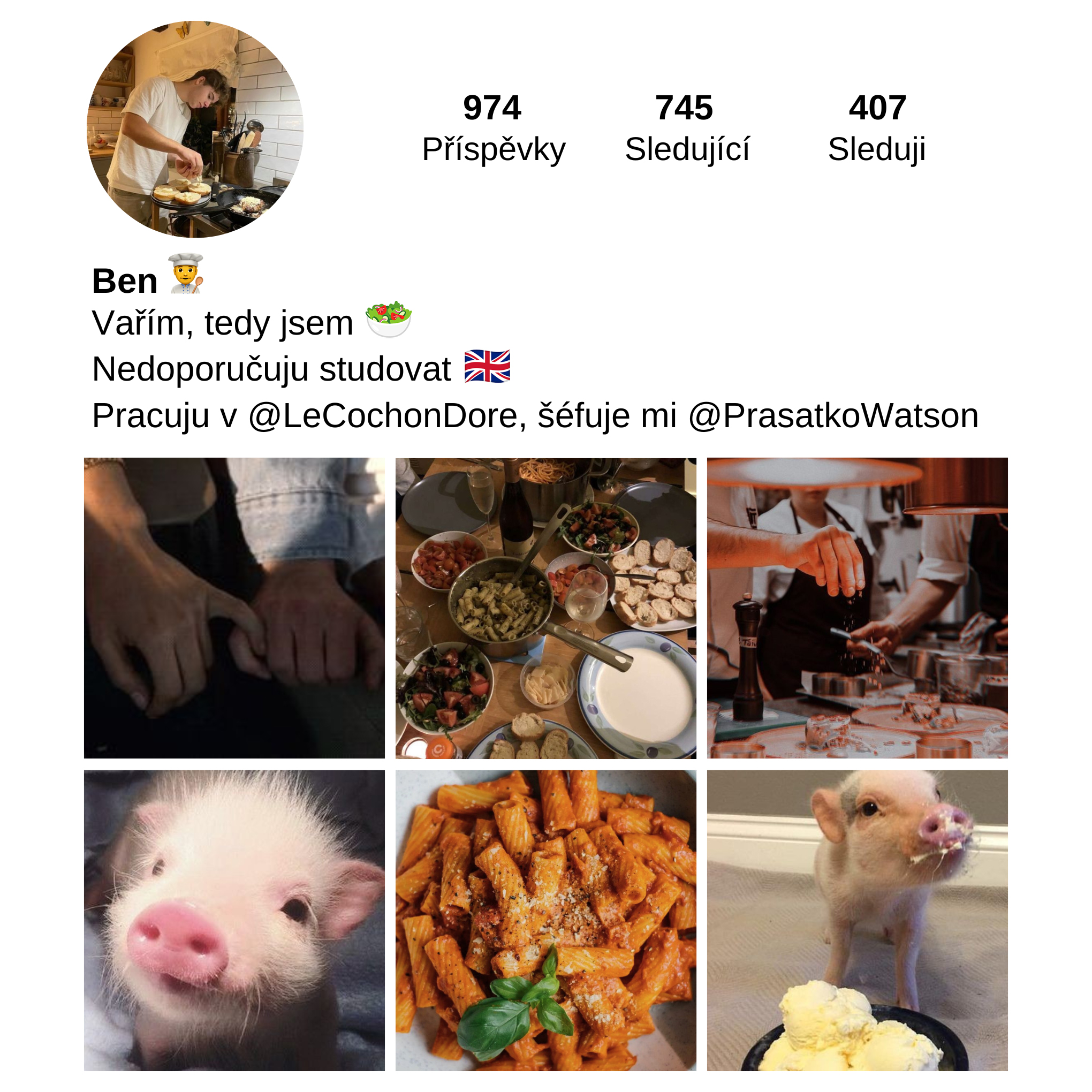Click the Sledující label text

point(687,150)
